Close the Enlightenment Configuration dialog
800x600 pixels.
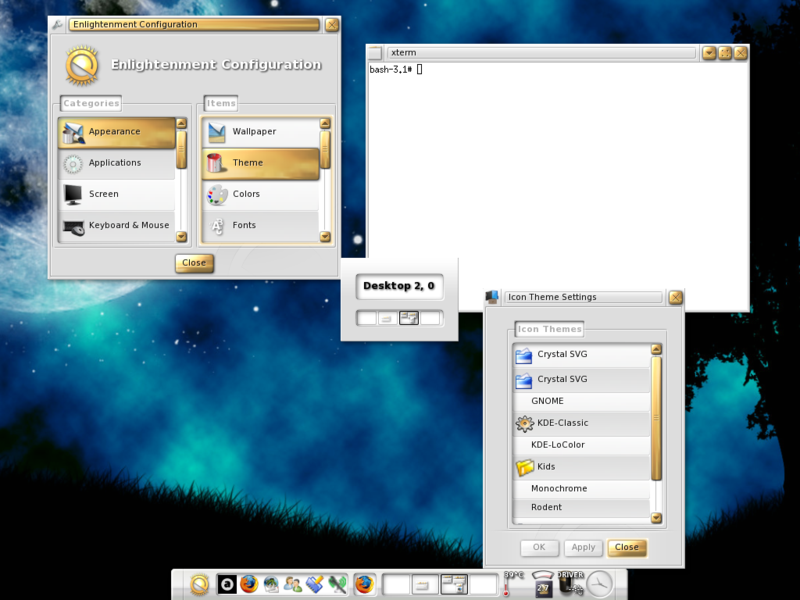pyautogui.click(x=194, y=263)
